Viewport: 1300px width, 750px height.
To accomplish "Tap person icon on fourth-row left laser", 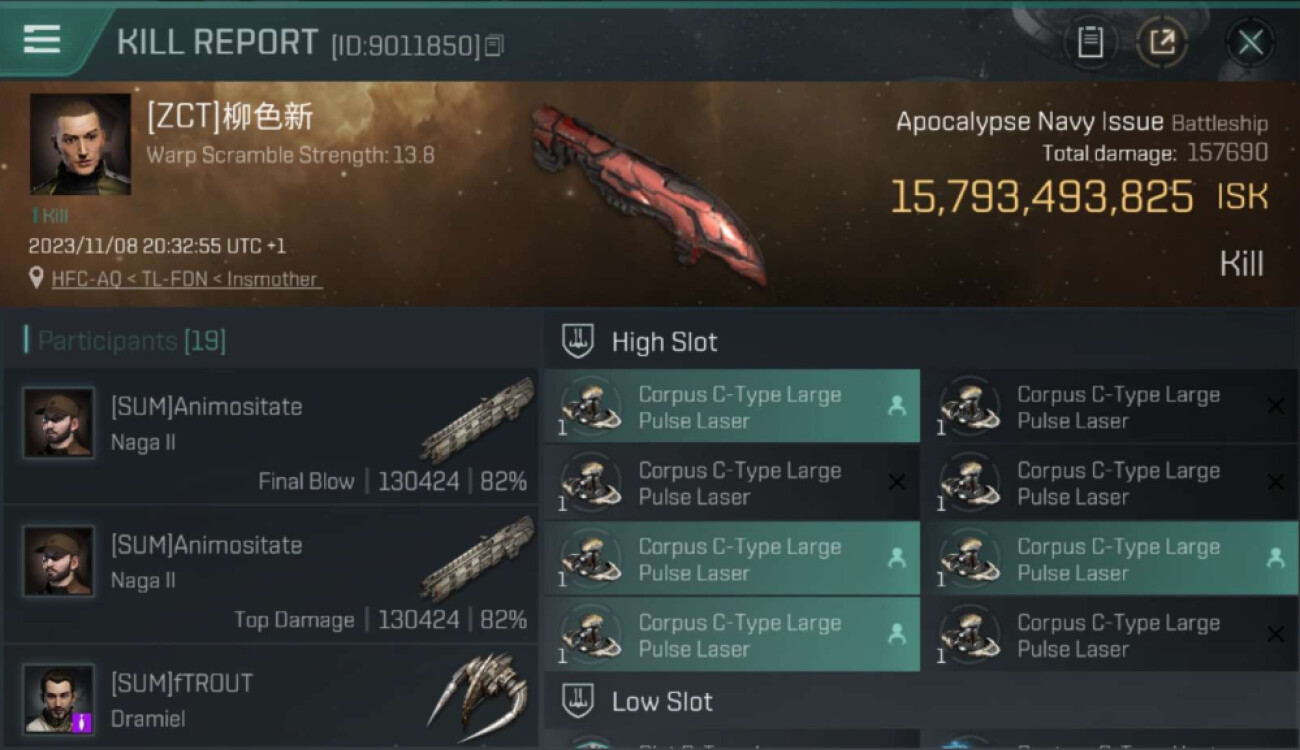I will [897, 634].
